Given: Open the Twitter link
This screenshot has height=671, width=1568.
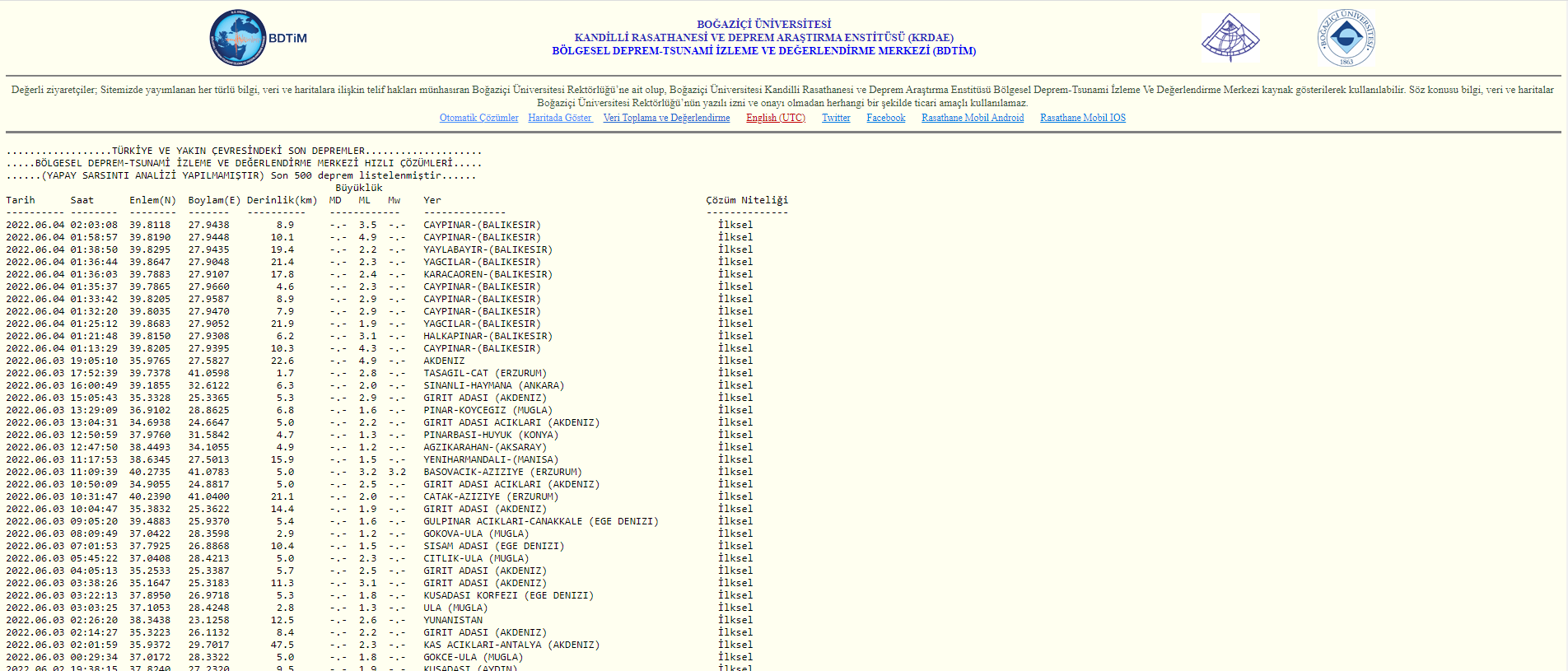Looking at the screenshot, I should pos(836,118).
